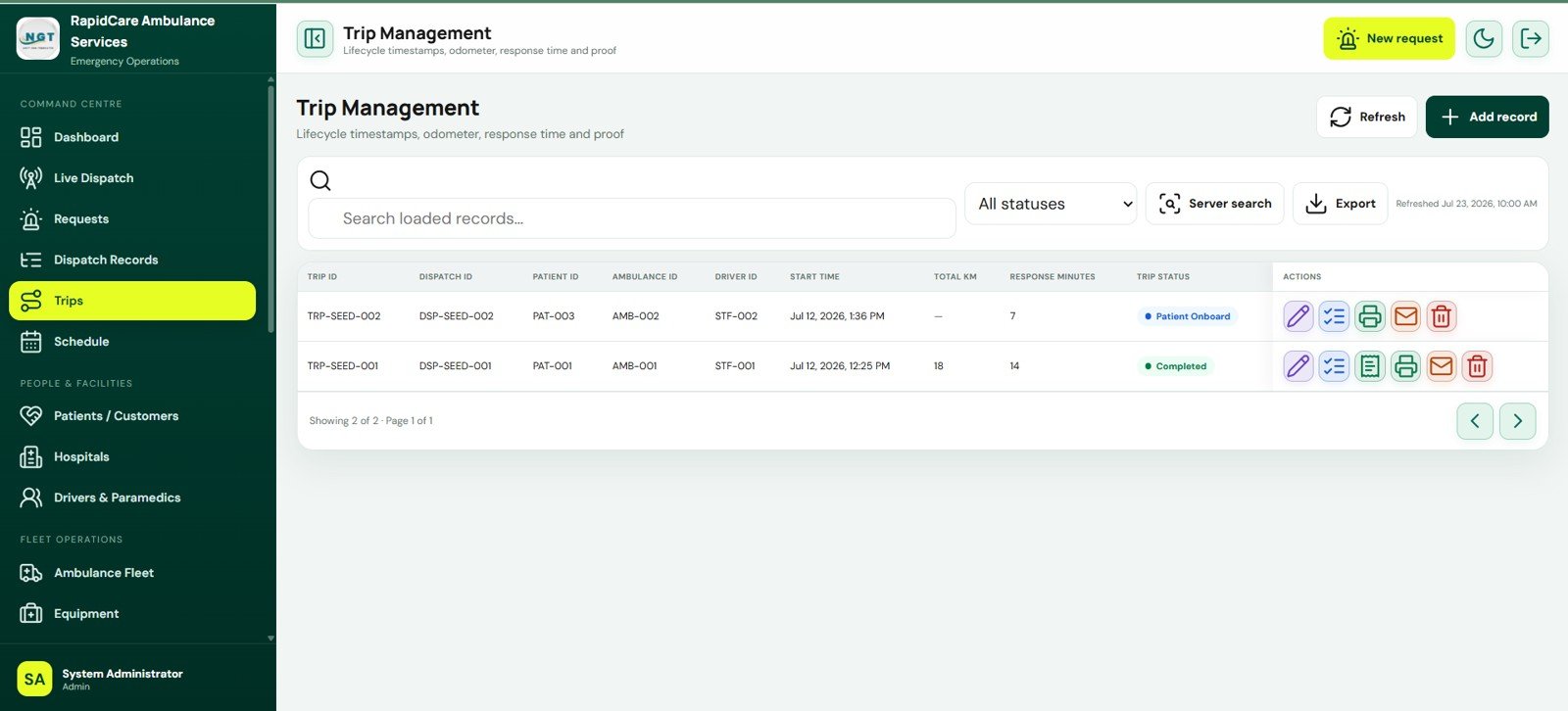Click the Start Time column header

(814, 277)
